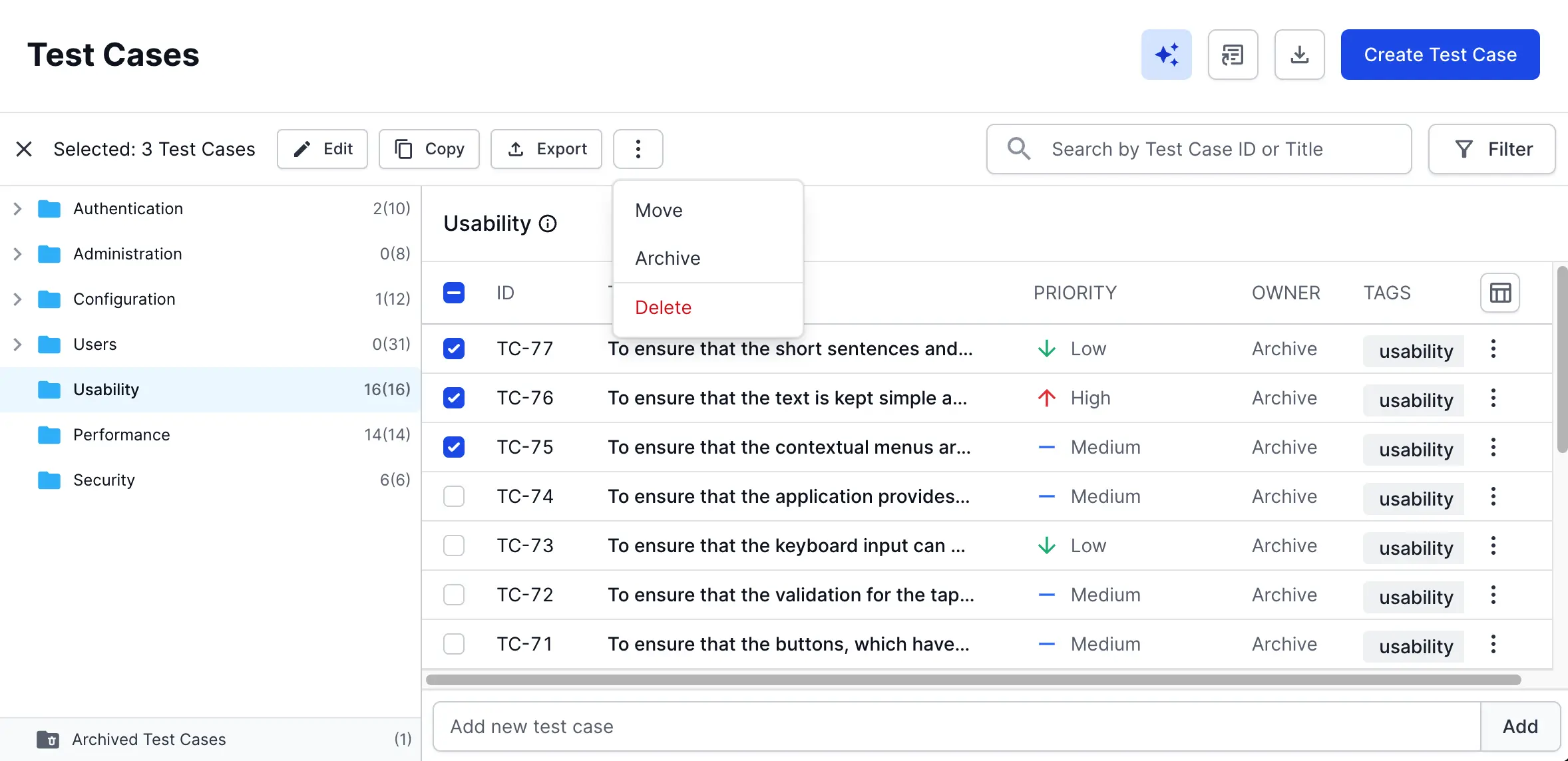Click the column settings table icon

pos(1499,293)
